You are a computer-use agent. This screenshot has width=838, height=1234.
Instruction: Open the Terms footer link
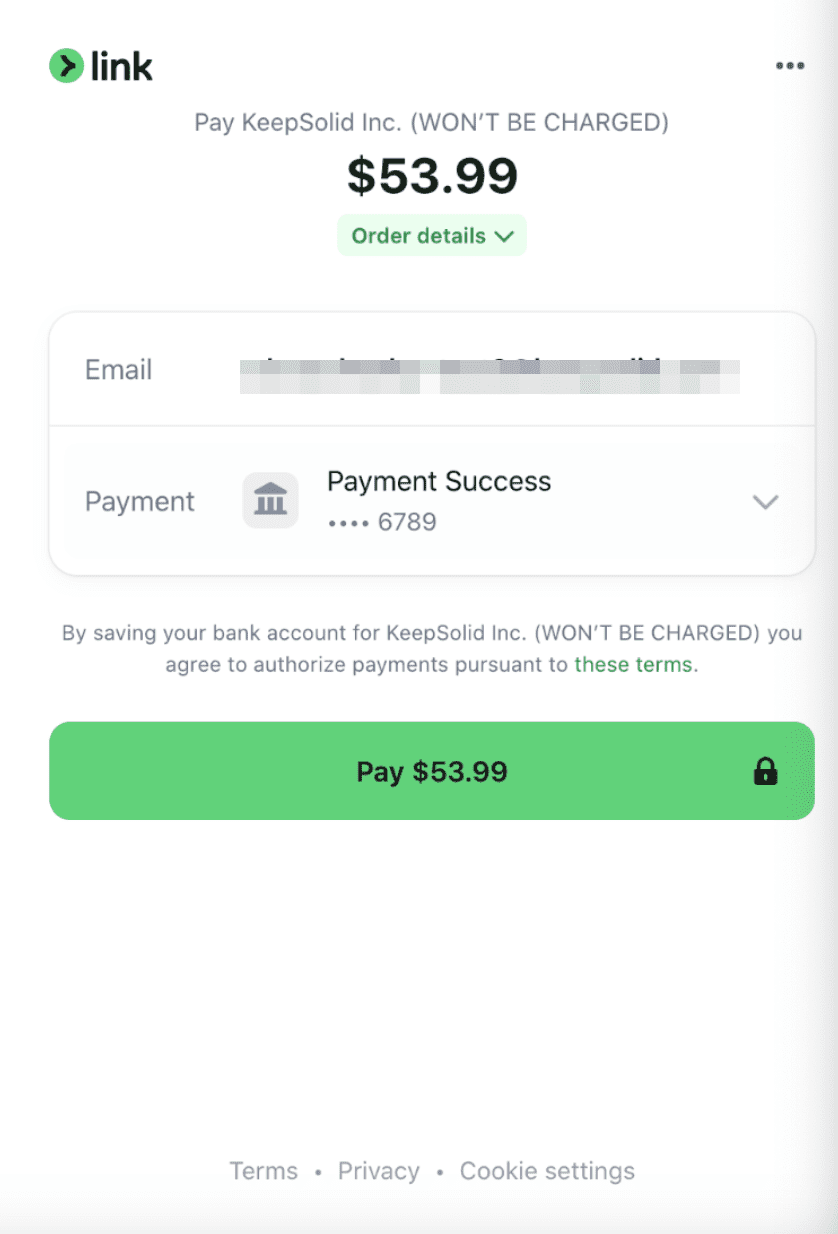263,1171
